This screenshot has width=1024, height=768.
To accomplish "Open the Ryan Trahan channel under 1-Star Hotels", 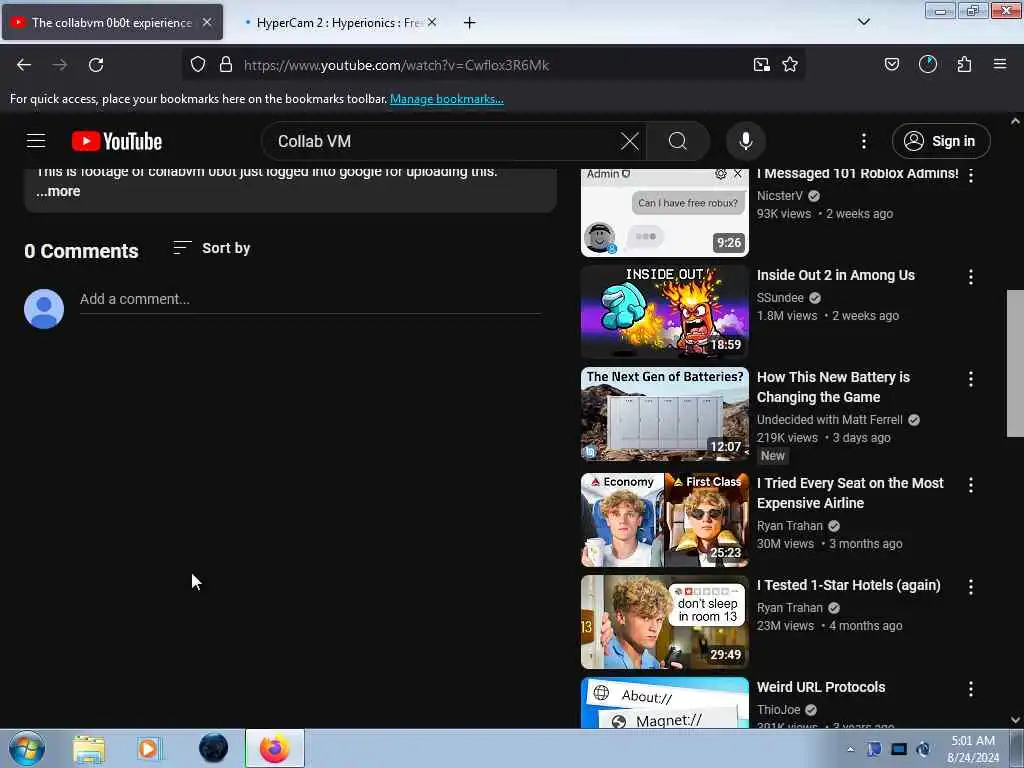I will pos(790,608).
